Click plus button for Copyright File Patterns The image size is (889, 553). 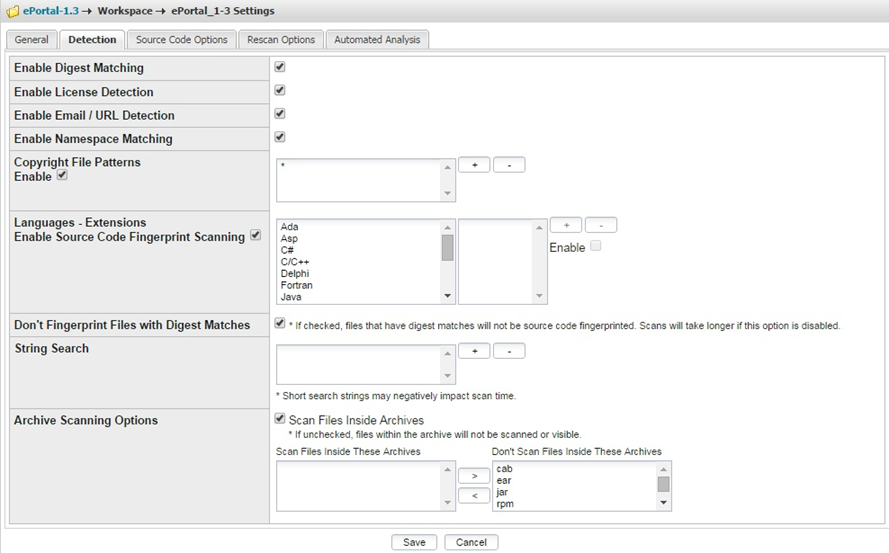tap(474, 165)
